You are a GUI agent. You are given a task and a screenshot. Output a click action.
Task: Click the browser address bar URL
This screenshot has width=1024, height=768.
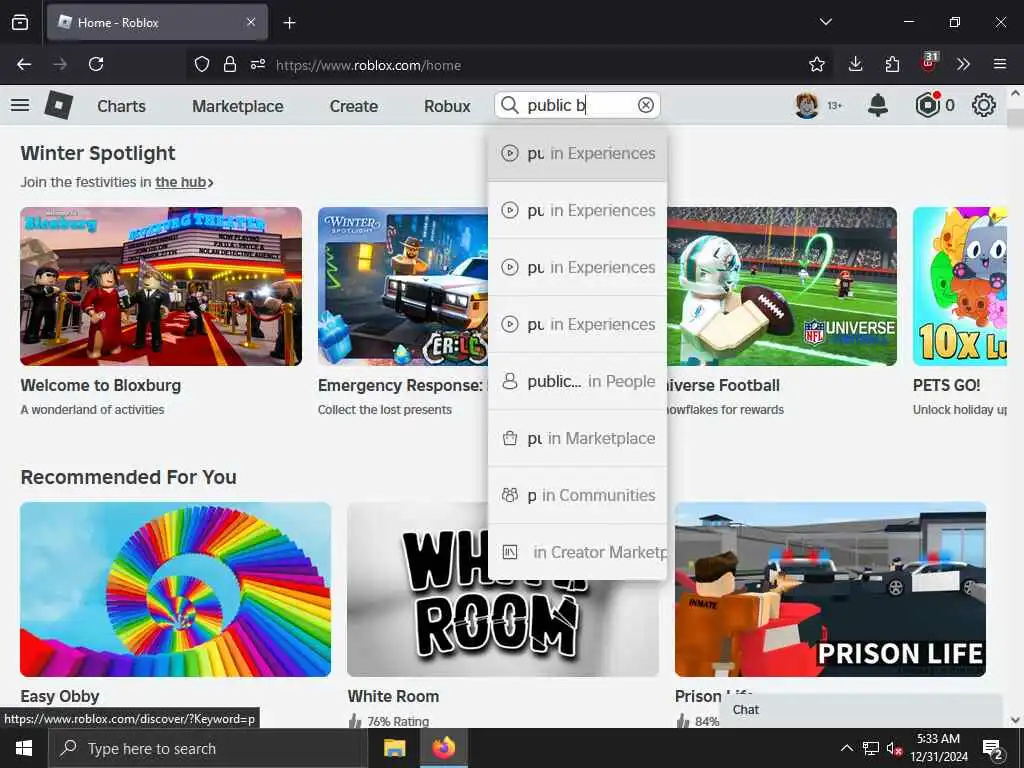(x=368, y=65)
